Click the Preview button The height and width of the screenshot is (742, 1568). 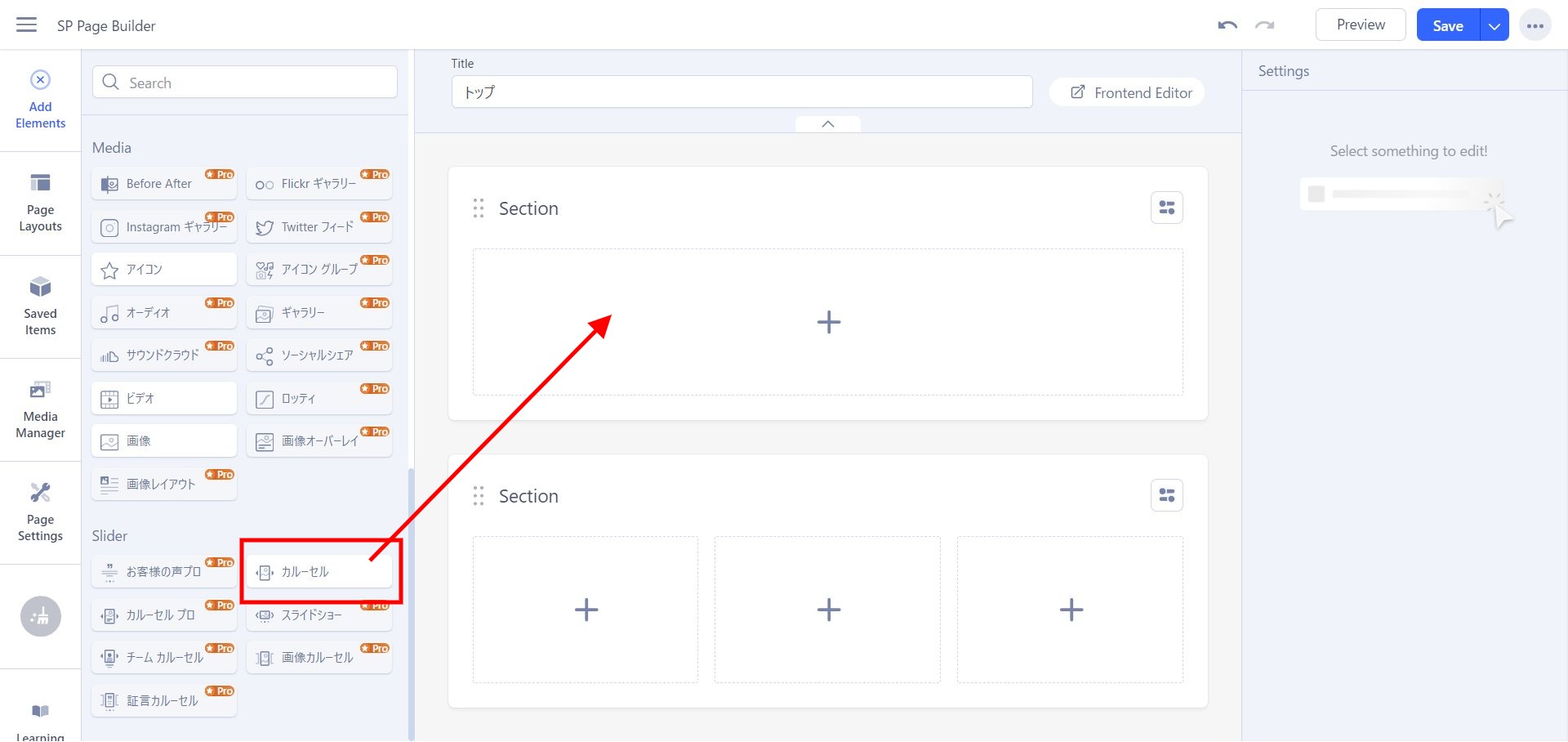point(1360,25)
